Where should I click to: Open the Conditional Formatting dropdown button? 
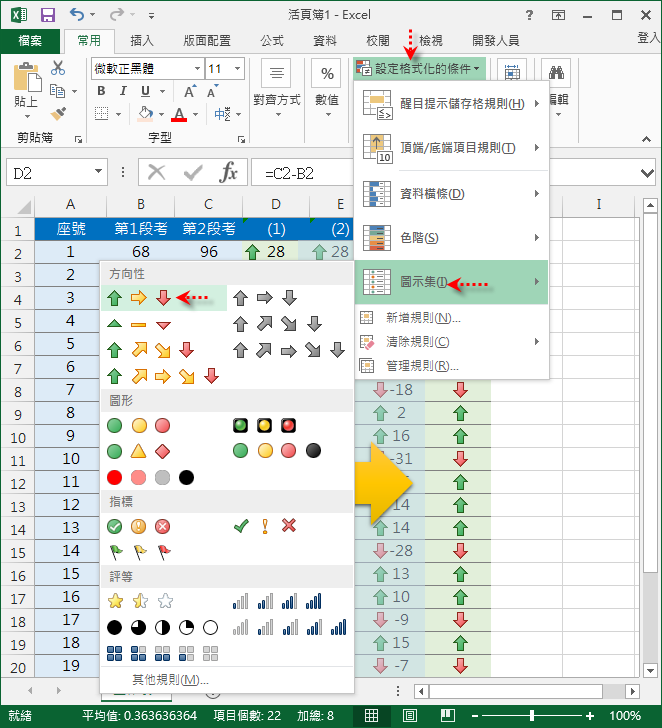coord(419,69)
